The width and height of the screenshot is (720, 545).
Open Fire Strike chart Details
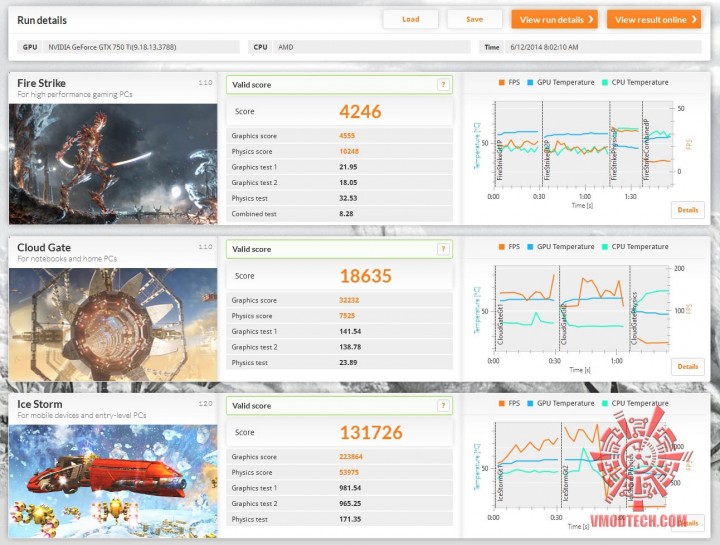(687, 210)
